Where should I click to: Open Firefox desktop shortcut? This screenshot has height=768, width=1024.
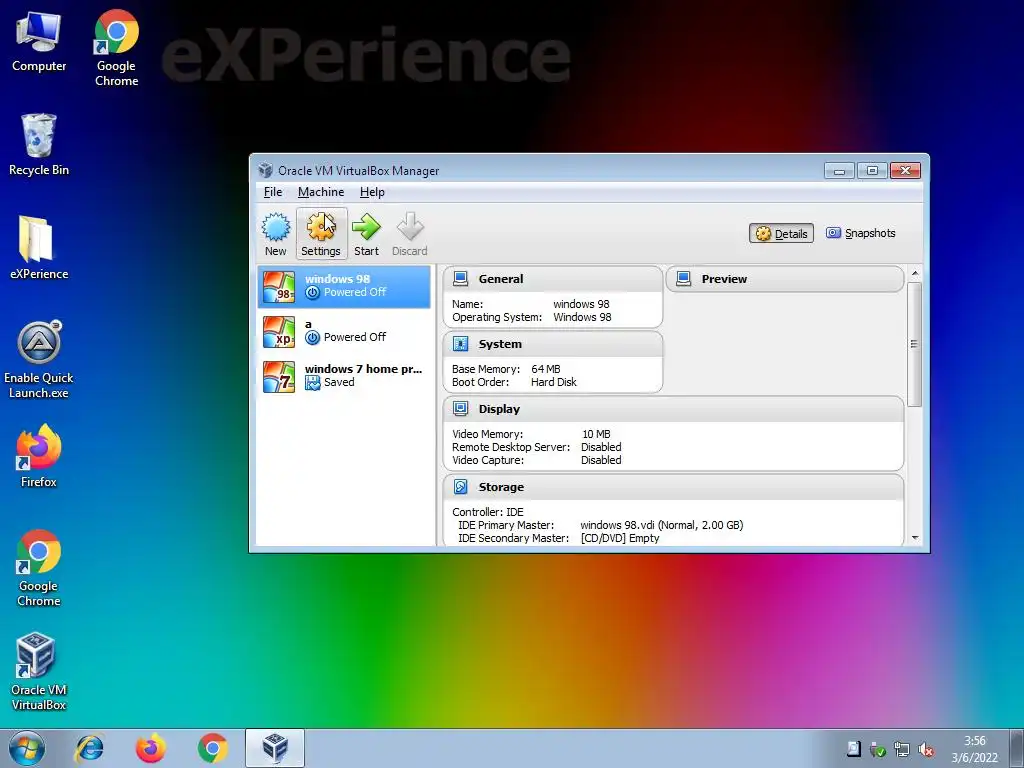point(39,456)
